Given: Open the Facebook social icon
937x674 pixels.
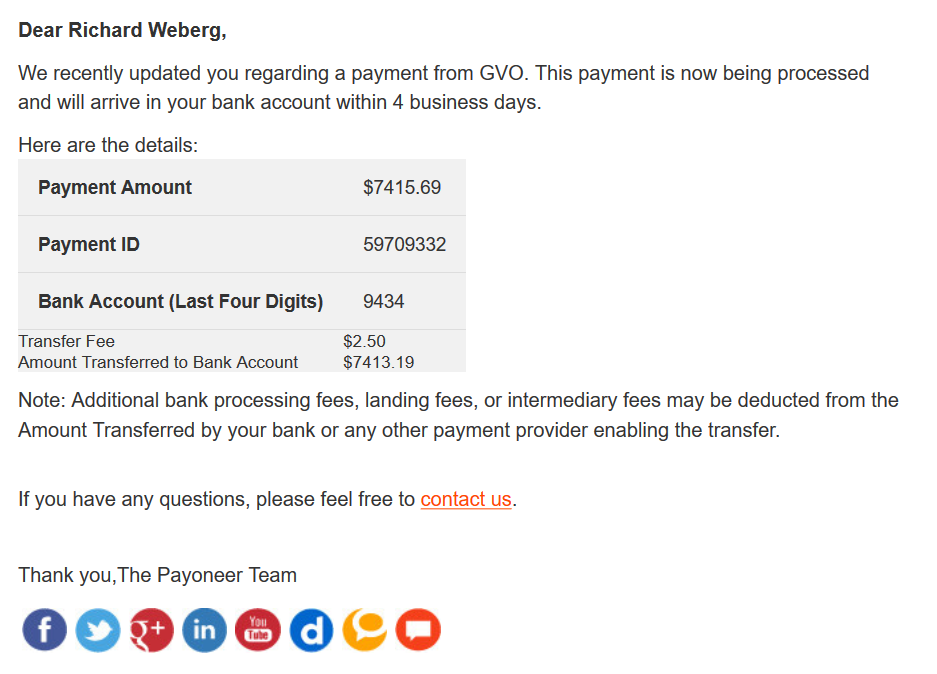Looking at the screenshot, I should coord(44,630).
